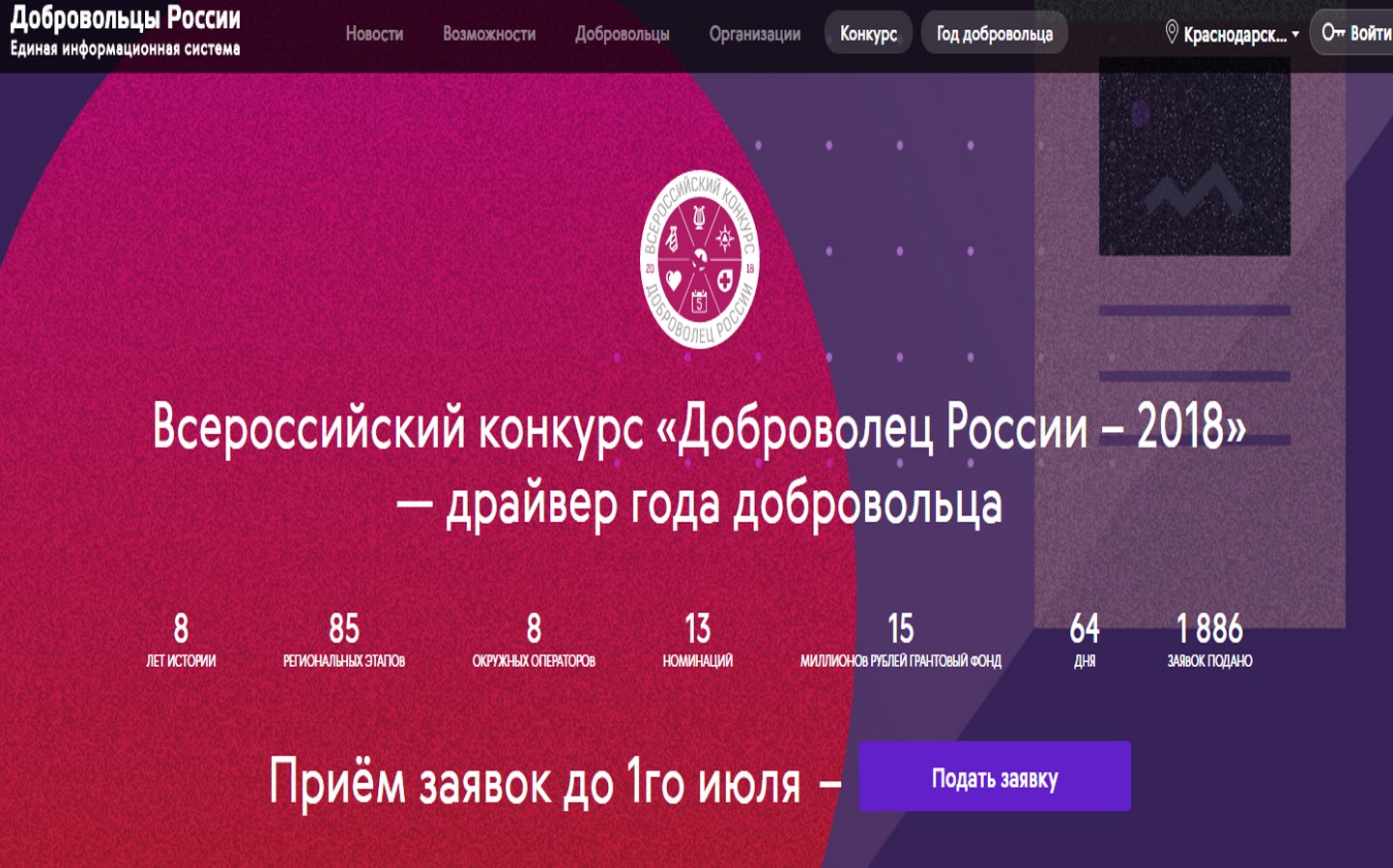Click the 15 миллионов рублей грантовый фонд figure

coord(900,640)
